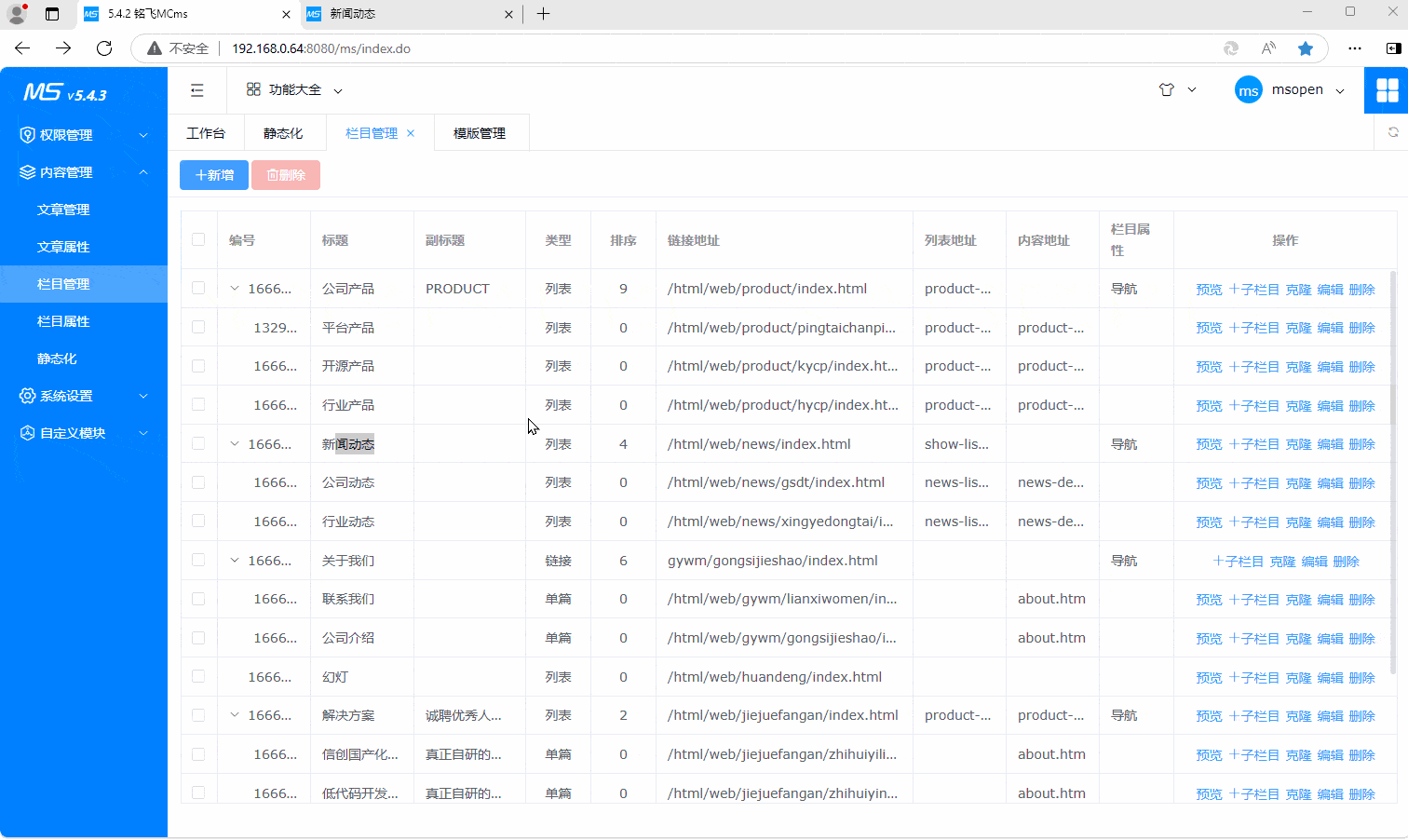Open 文章管理 in the sidebar

(63, 210)
